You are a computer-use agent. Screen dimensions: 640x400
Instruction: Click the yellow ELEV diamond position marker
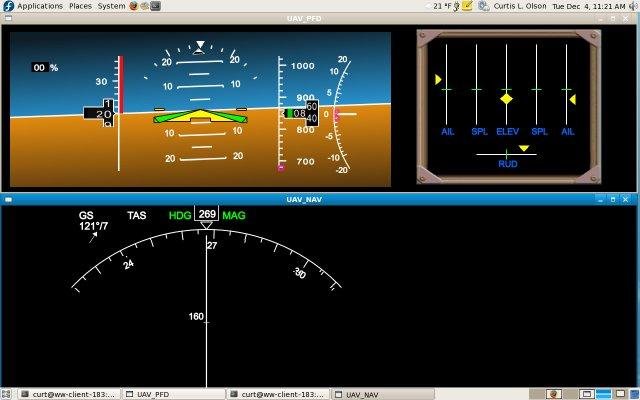click(507, 99)
